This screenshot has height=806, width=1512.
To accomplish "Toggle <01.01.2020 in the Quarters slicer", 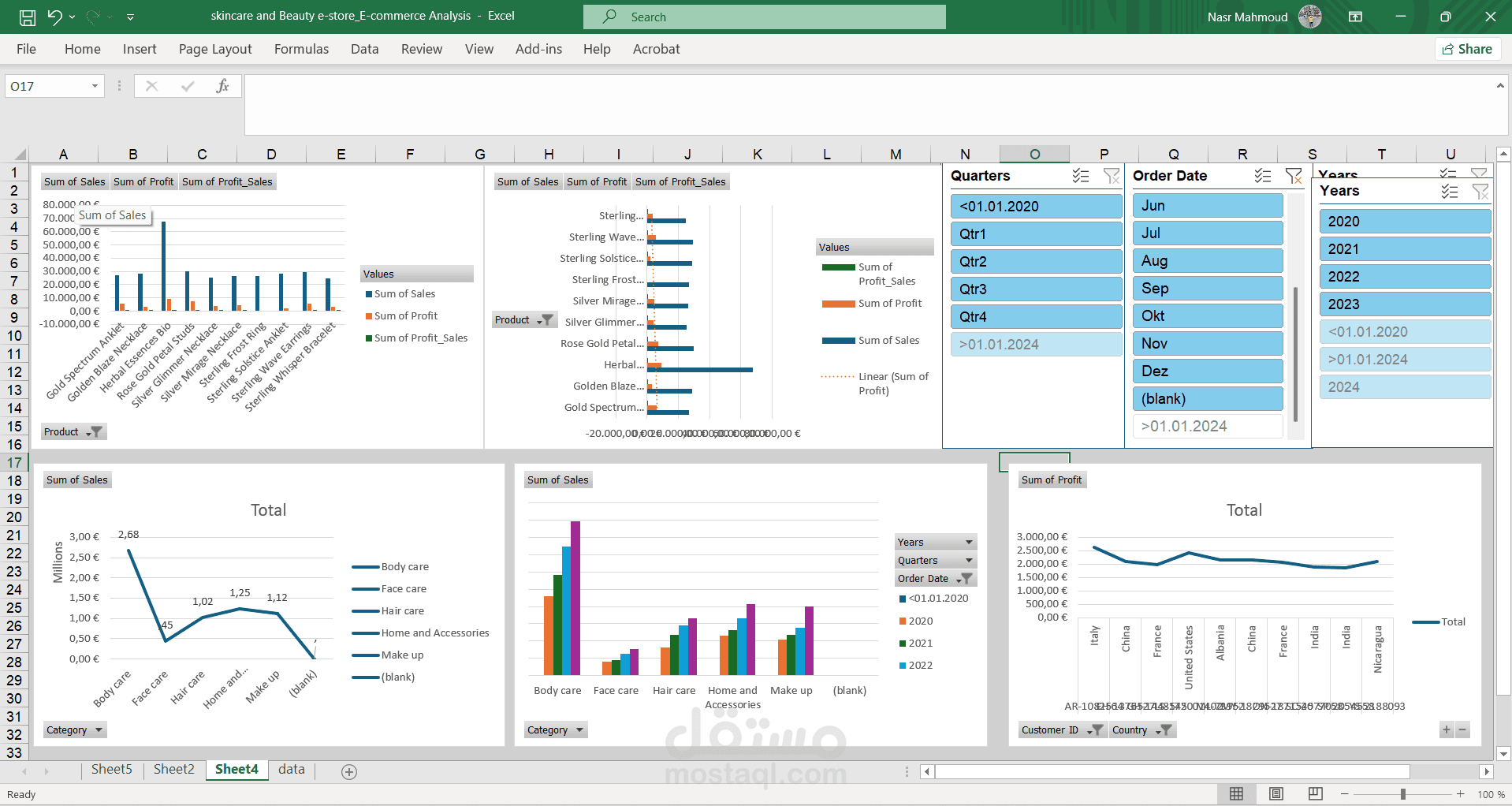I will (1036, 207).
